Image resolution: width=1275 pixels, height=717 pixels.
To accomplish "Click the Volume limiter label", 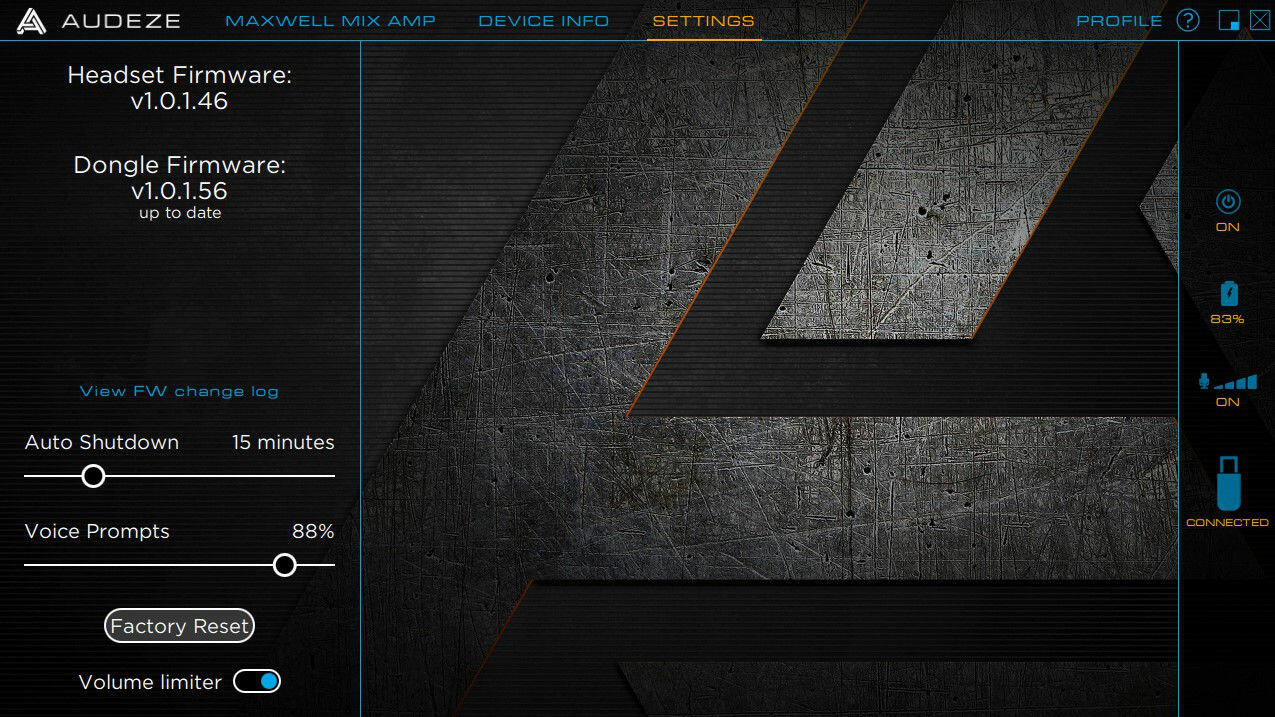I will coord(150,682).
